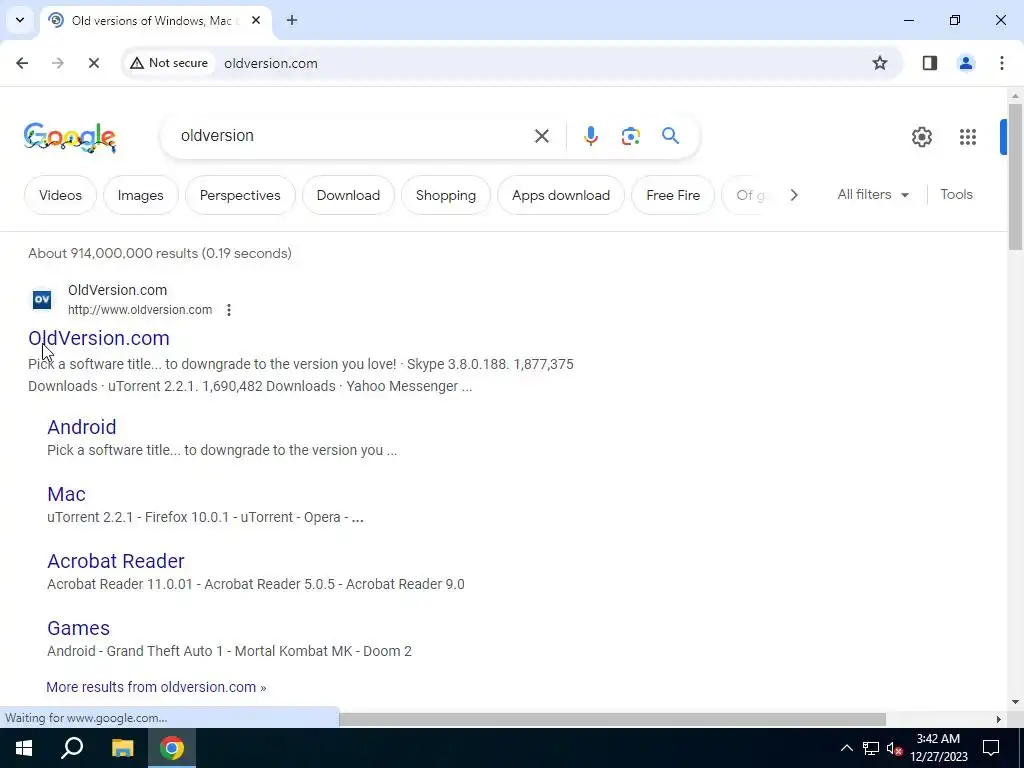Viewport: 1024px width, 768px height.
Task: Click More results from oldversion.com
Action: coord(156,687)
